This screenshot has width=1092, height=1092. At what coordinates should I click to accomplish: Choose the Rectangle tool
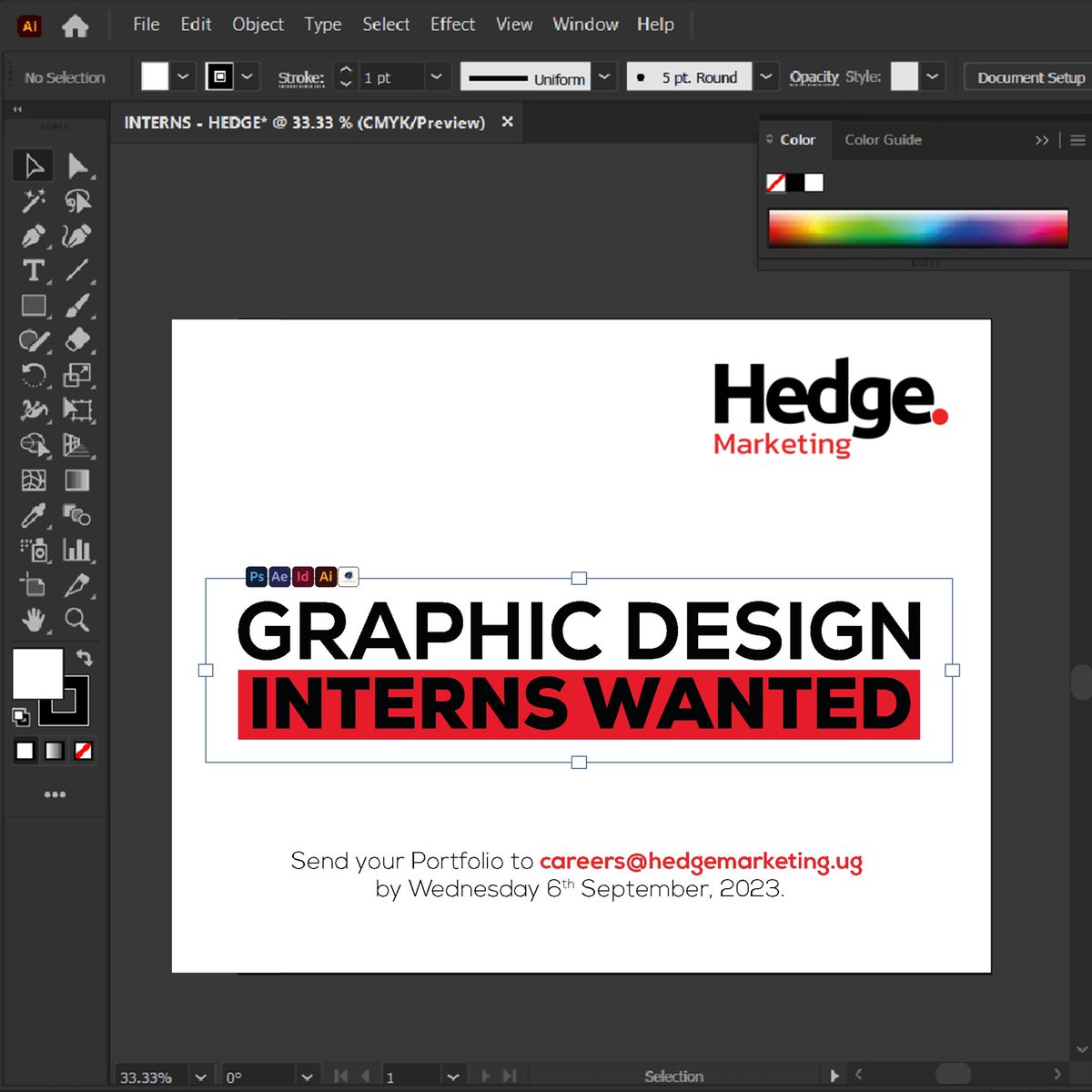tap(34, 306)
